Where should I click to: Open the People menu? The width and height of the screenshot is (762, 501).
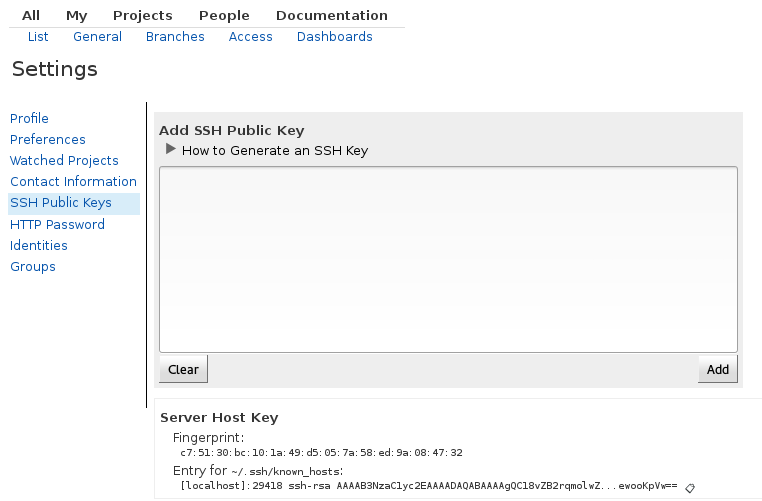coord(224,16)
